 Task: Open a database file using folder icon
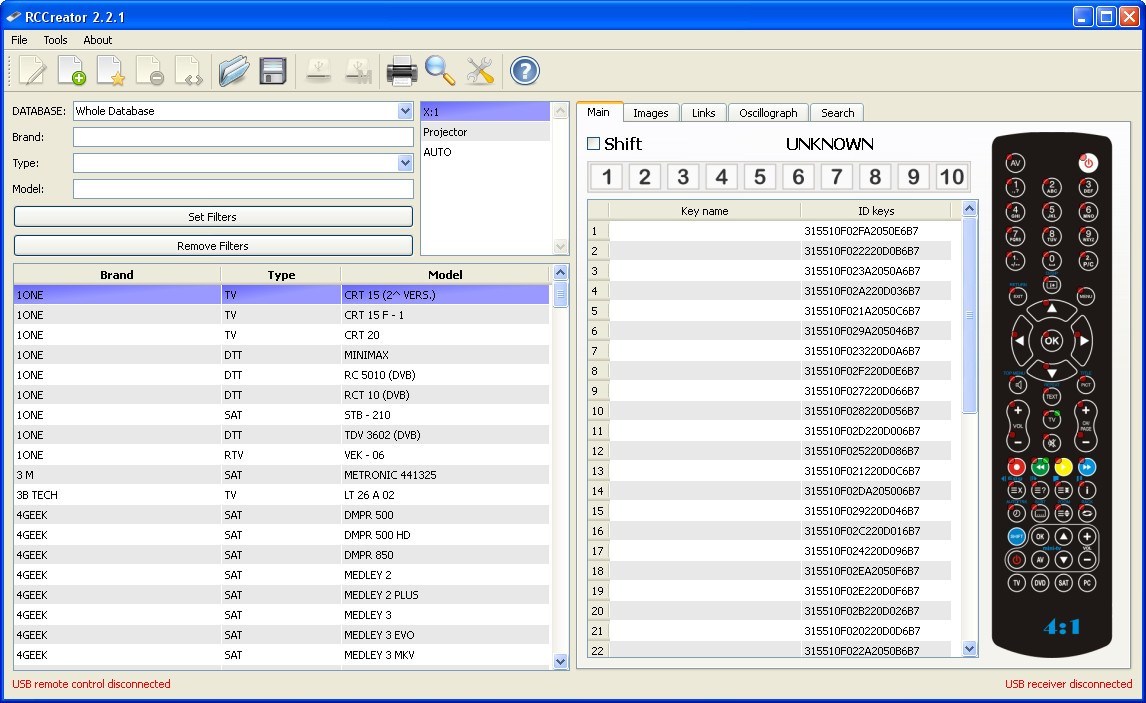click(234, 70)
